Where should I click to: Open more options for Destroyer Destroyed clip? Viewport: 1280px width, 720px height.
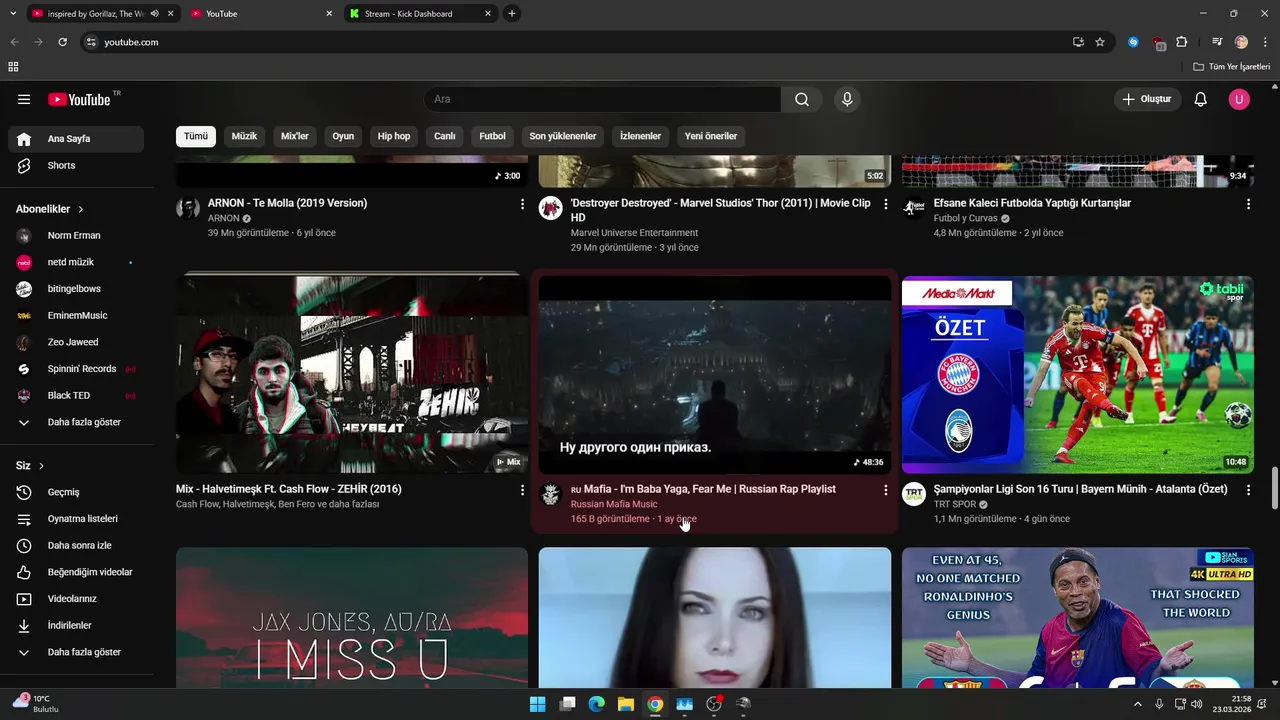pos(885,204)
